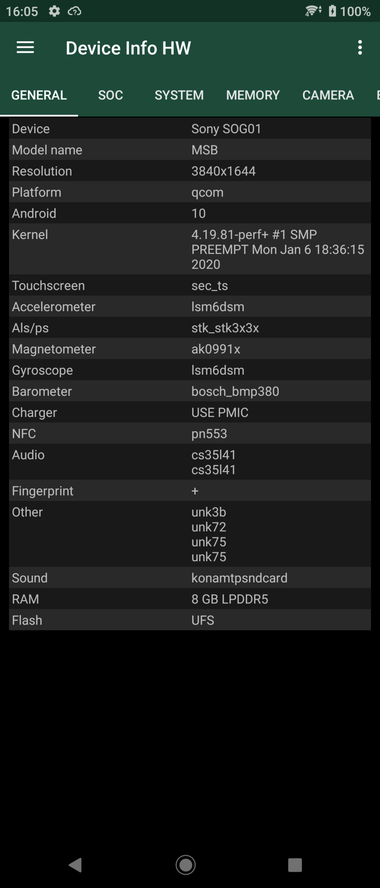Open the three-dot overflow menu
This screenshot has height=888, width=380.
(360, 48)
